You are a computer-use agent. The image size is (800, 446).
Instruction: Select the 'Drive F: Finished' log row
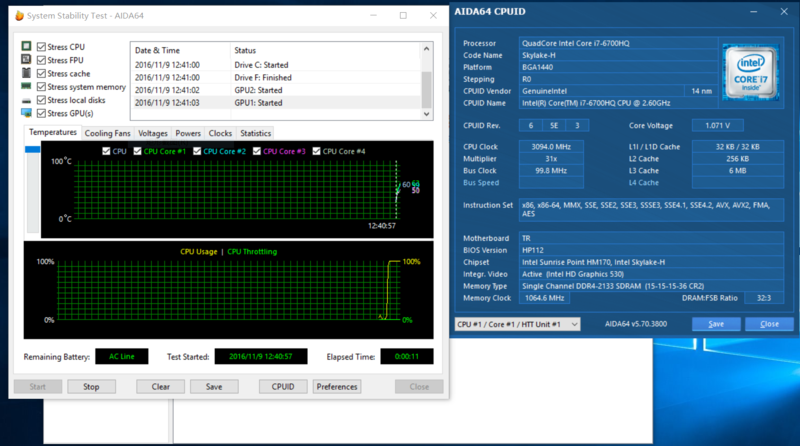[x=276, y=78]
